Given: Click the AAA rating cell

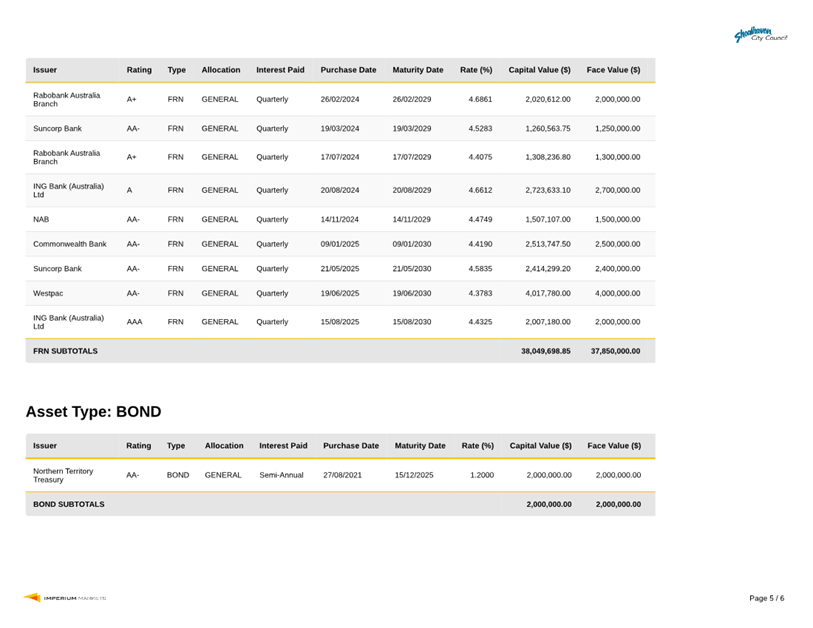Looking at the screenshot, I should click(x=134, y=322).
